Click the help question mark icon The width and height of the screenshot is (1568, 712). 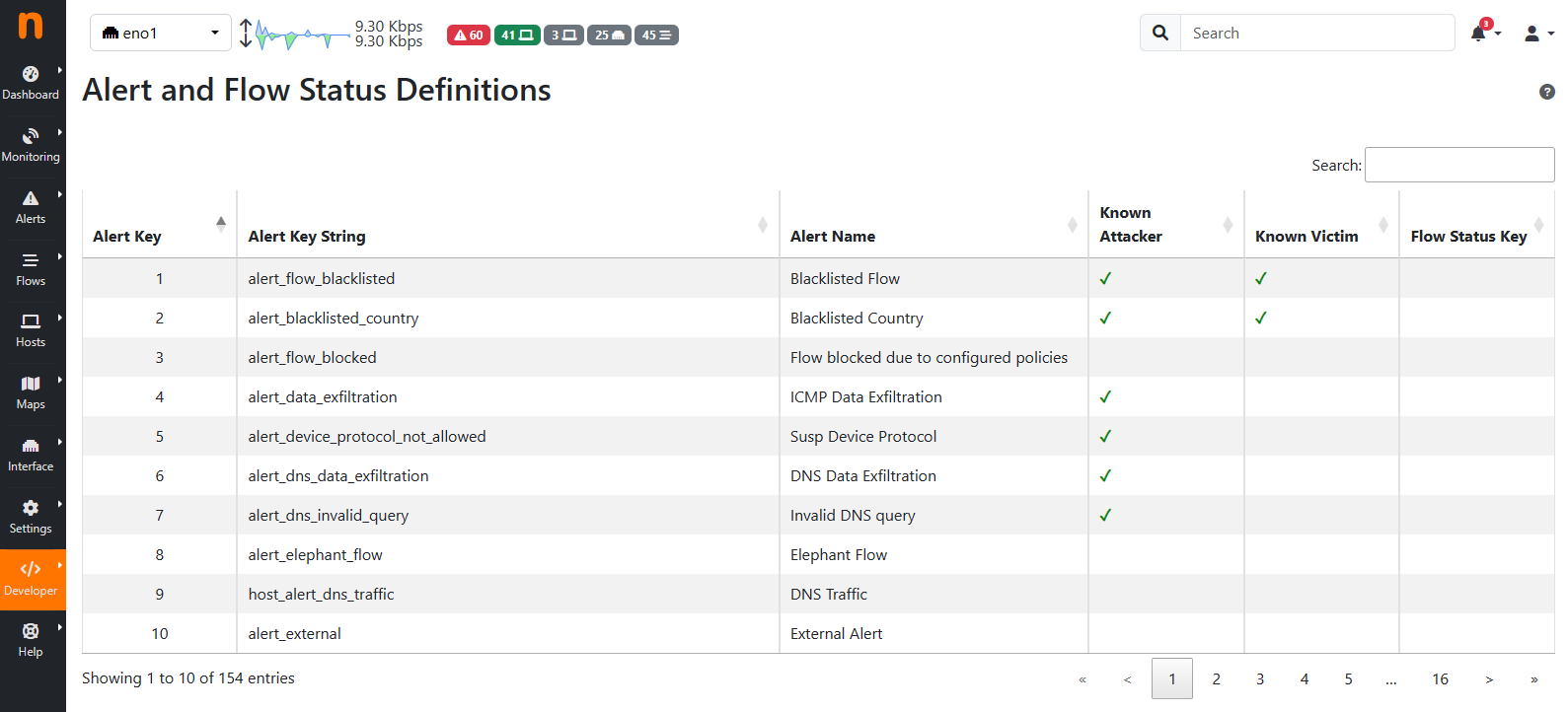(1547, 92)
